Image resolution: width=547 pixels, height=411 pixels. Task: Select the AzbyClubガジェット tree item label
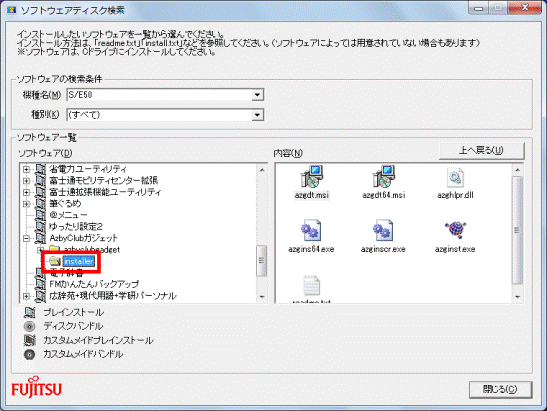pos(84,238)
